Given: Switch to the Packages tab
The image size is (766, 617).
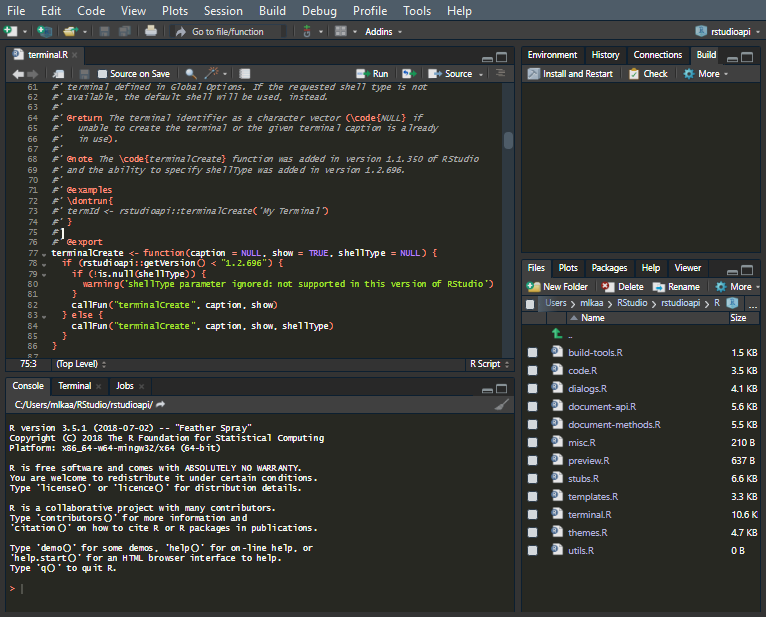Looking at the screenshot, I should click(609, 268).
